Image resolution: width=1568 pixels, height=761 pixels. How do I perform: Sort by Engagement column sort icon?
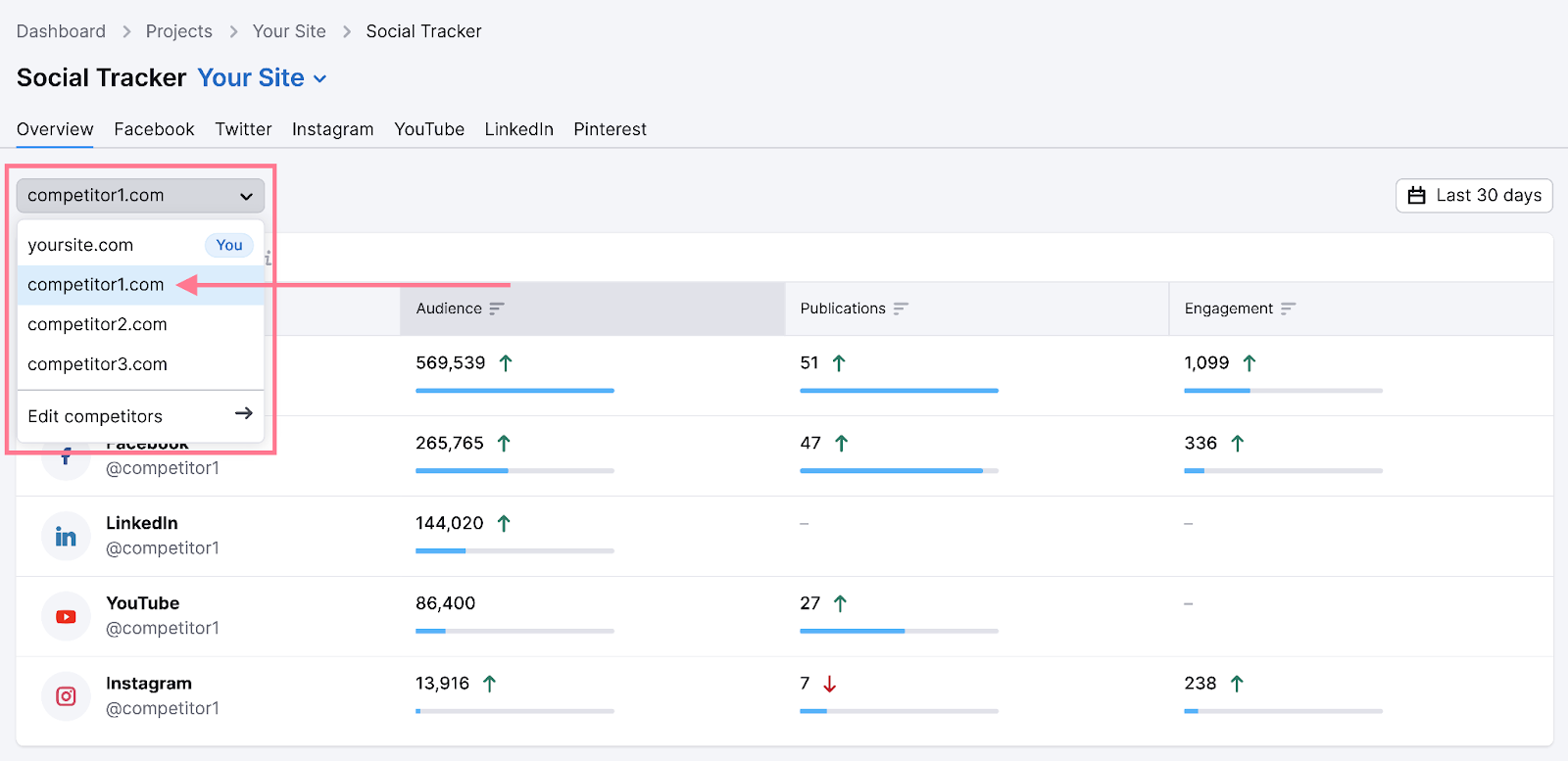1288,309
